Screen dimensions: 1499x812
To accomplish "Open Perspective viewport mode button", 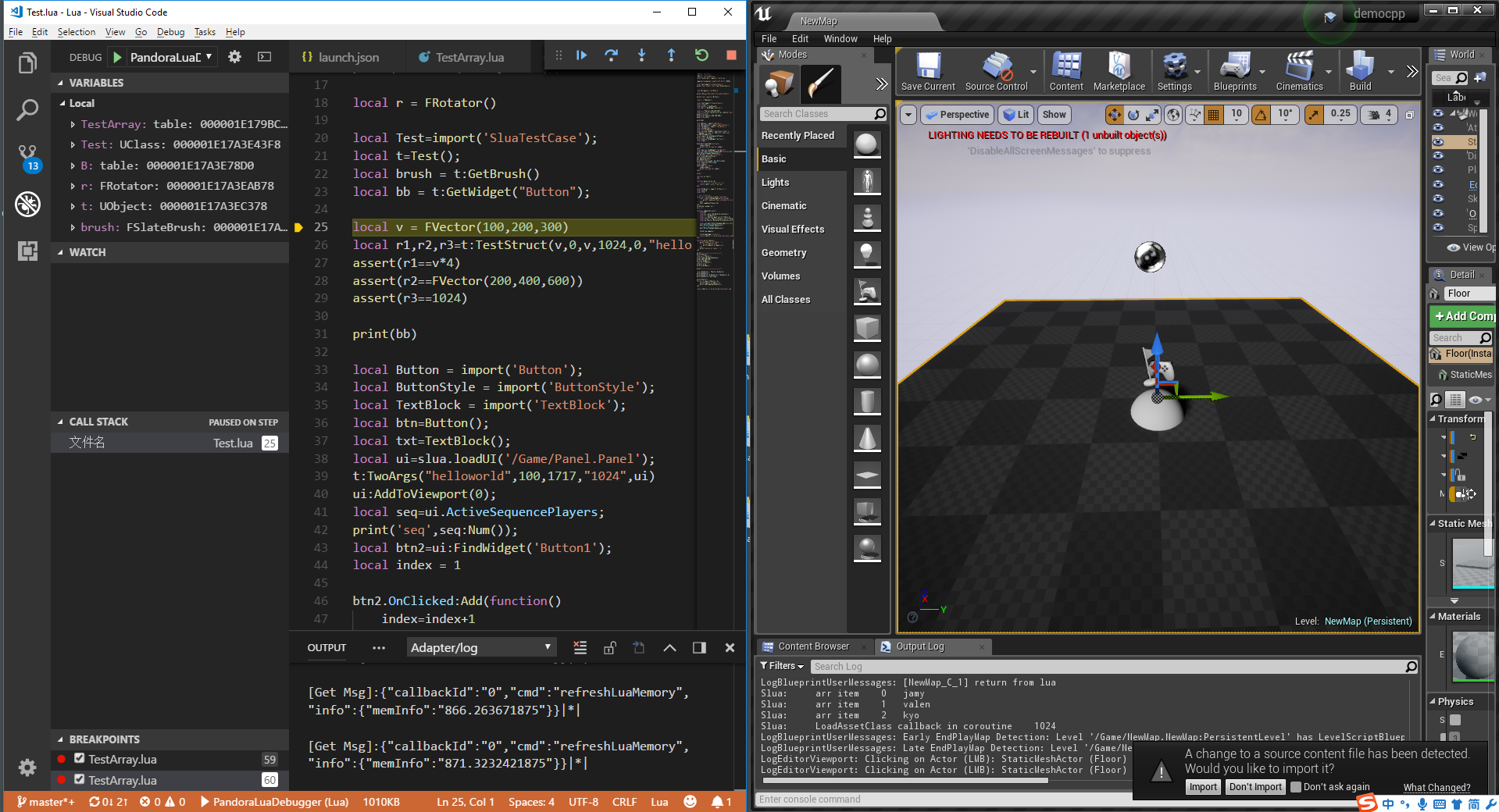I will click(957, 115).
